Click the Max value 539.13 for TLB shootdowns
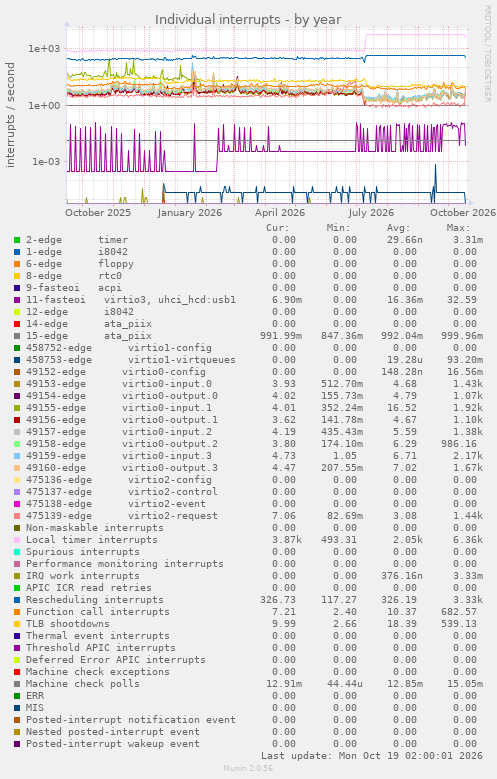Image resolution: width=497 pixels, height=779 pixels. (x=459, y=624)
